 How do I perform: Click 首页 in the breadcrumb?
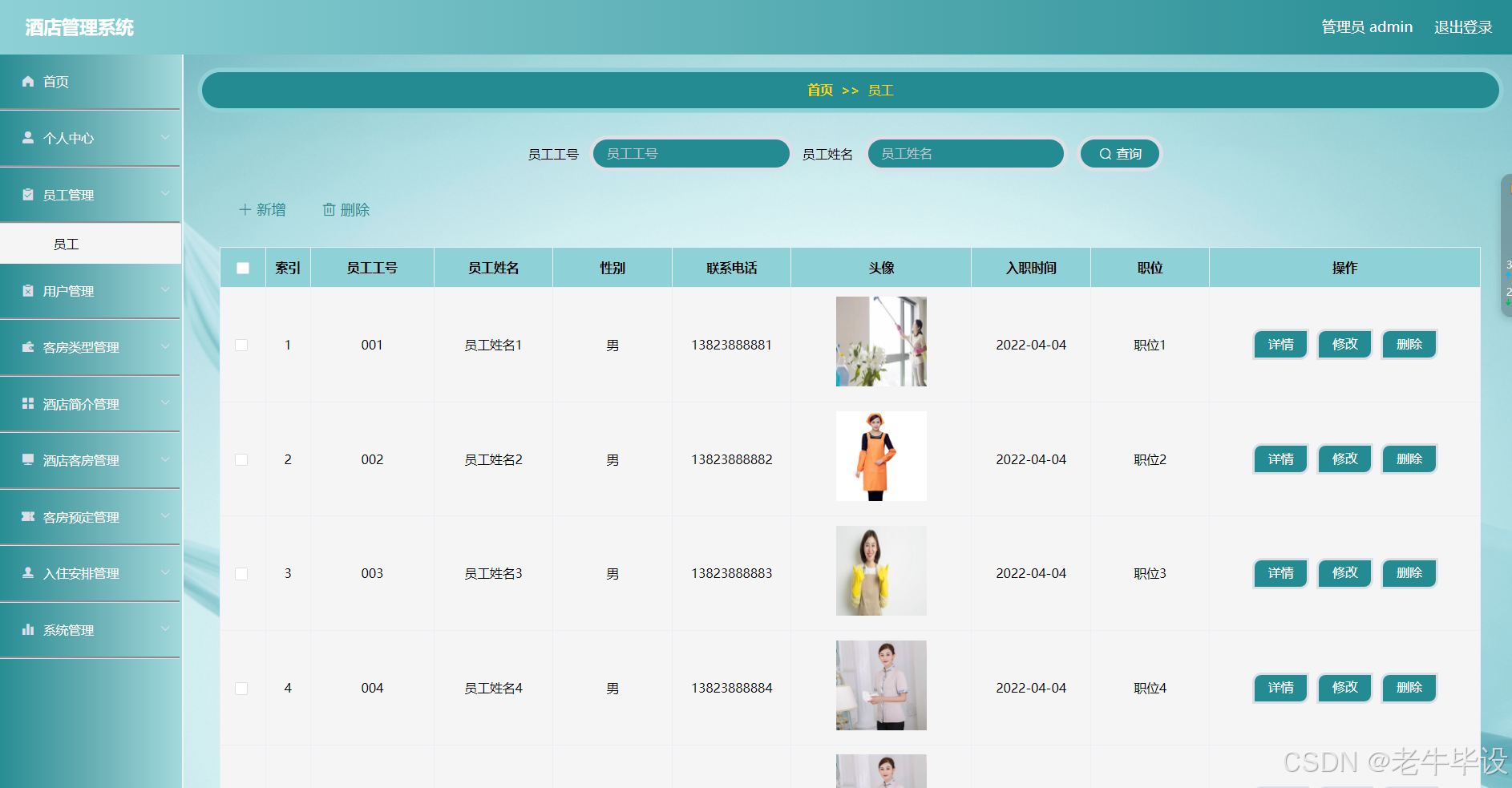tap(819, 90)
